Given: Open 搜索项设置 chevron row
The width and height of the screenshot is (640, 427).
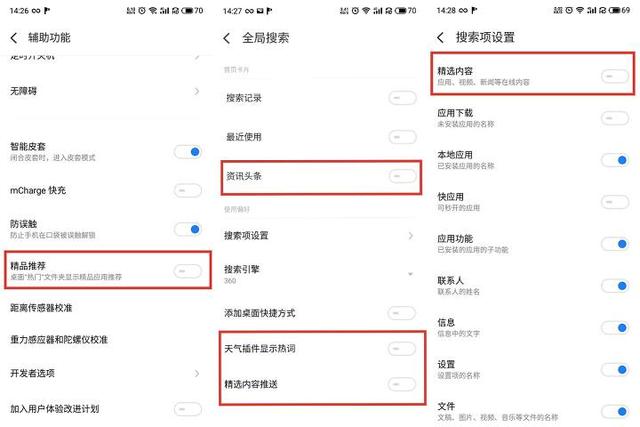Looking at the screenshot, I should pyautogui.click(x=318, y=236).
